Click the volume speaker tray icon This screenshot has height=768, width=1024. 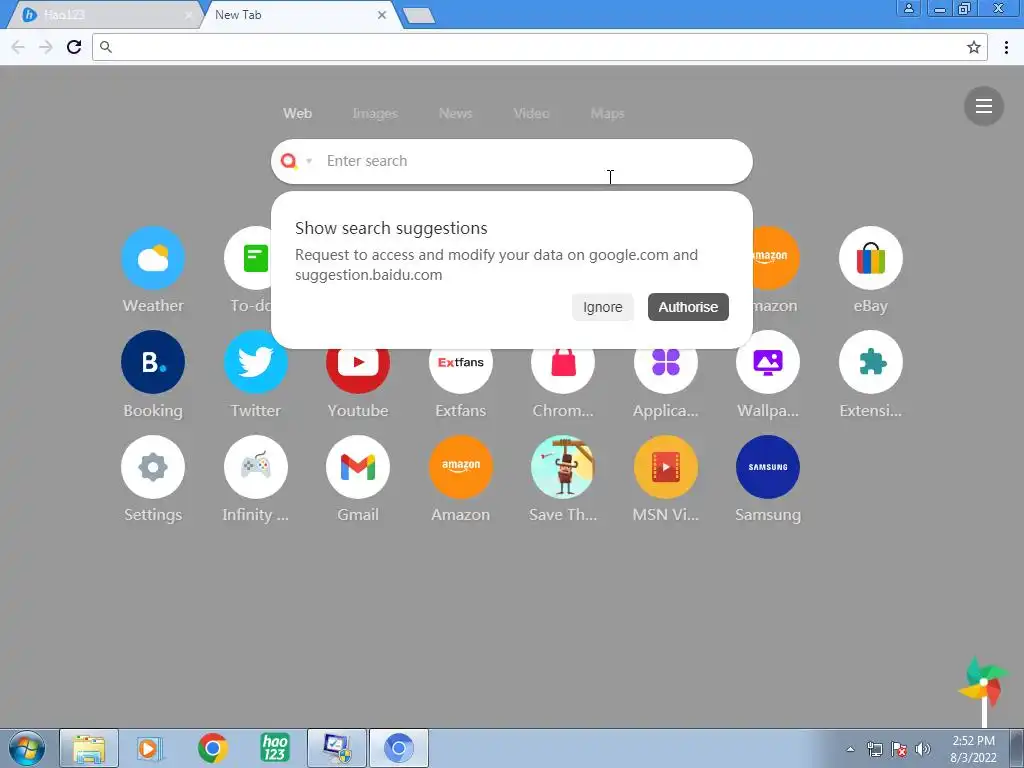pos(923,749)
